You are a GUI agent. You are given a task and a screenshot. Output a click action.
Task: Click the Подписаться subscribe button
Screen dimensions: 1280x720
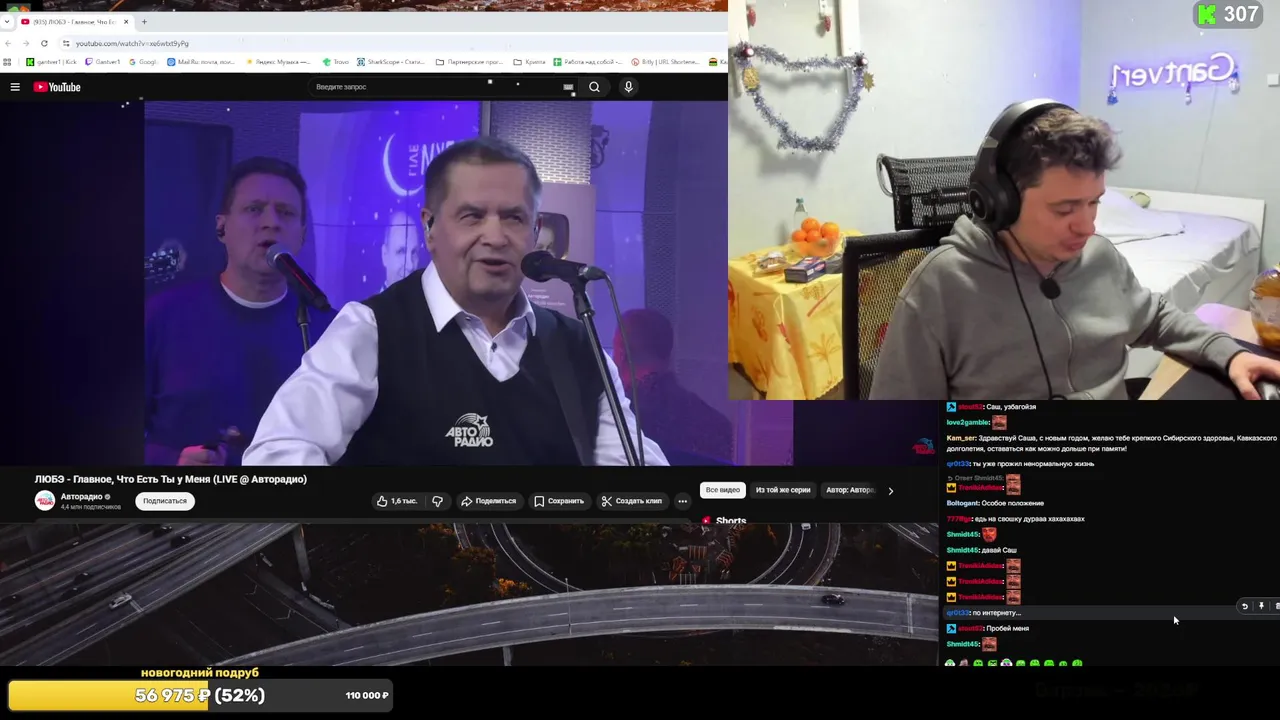point(165,501)
